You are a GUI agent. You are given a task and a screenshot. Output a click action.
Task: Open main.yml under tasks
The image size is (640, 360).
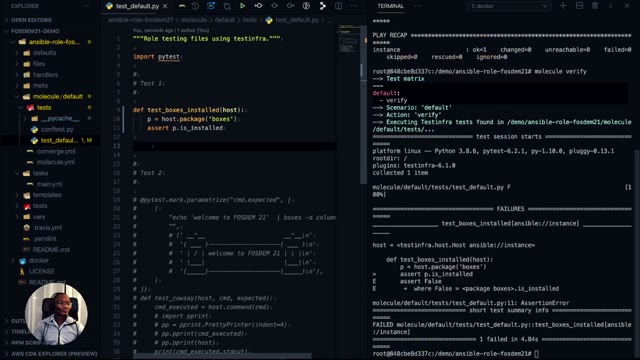[x=49, y=184]
